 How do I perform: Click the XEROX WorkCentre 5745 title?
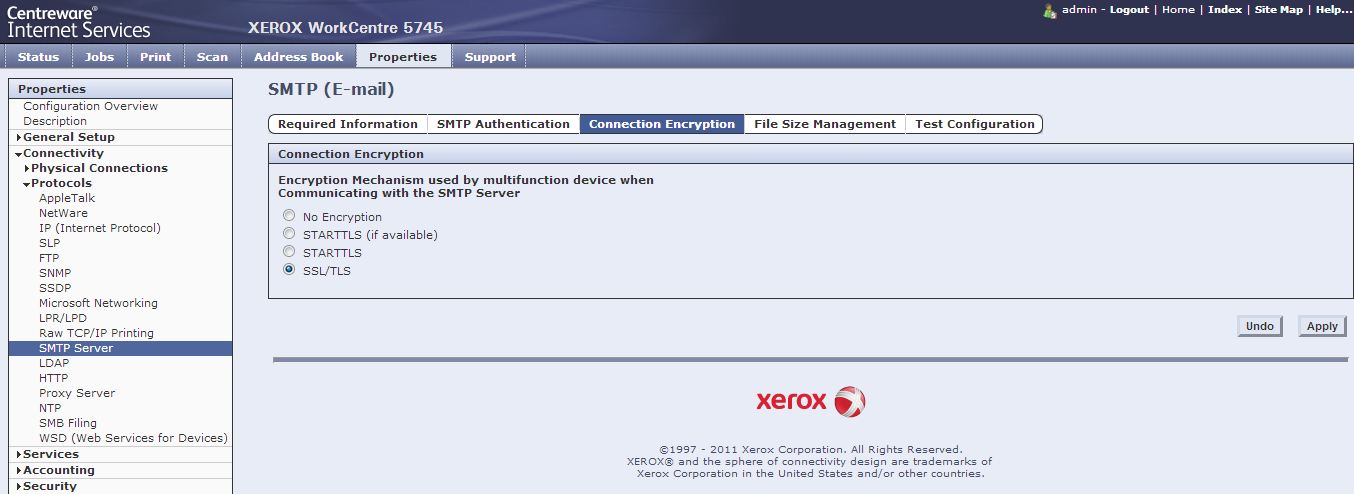(x=345, y=28)
